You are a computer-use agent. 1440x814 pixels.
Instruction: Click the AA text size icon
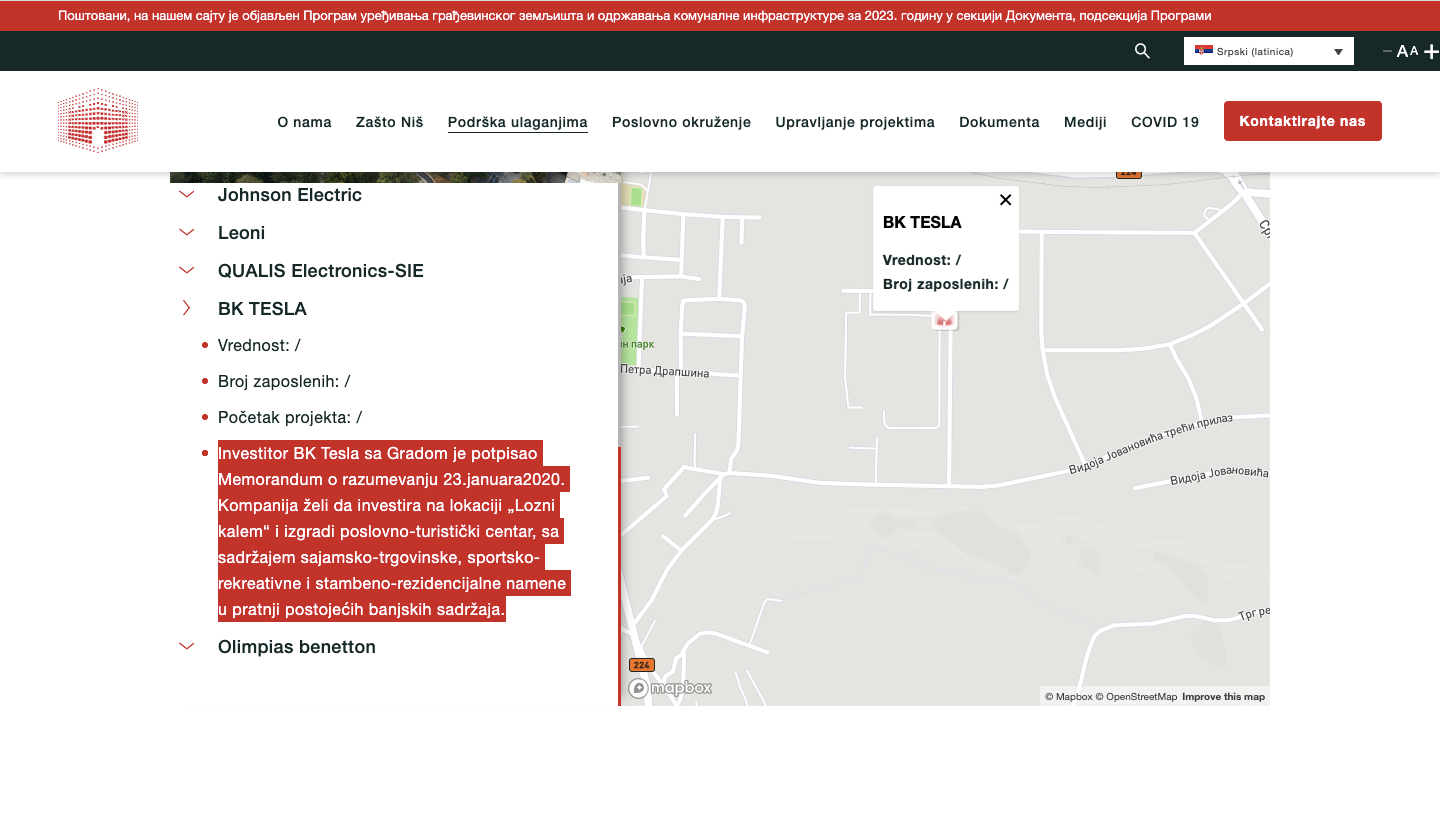tap(1408, 50)
